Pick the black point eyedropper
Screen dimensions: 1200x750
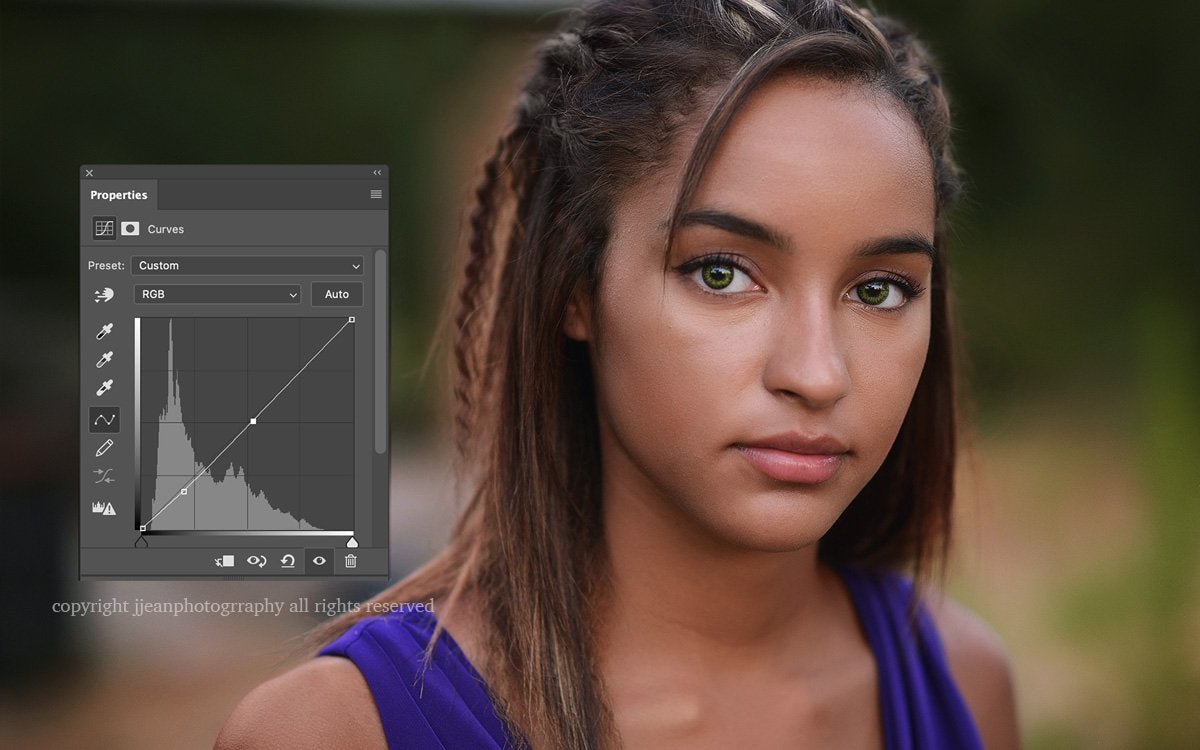coord(104,332)
